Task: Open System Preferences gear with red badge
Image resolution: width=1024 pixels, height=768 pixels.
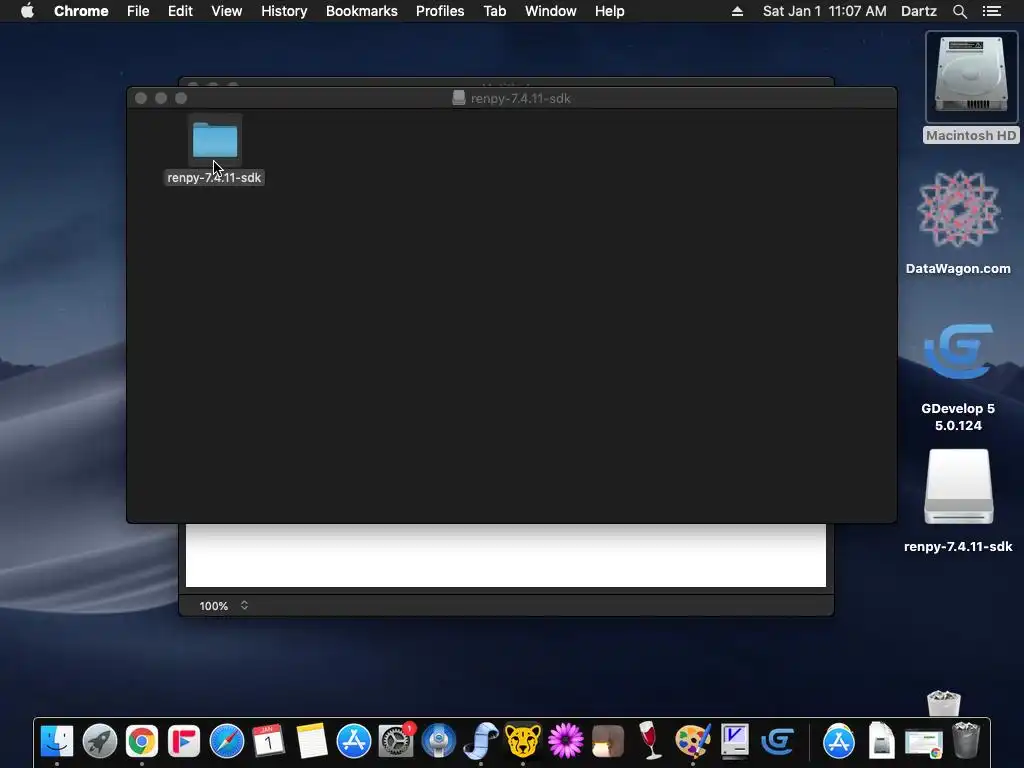Action: click(x=396, y=741)
